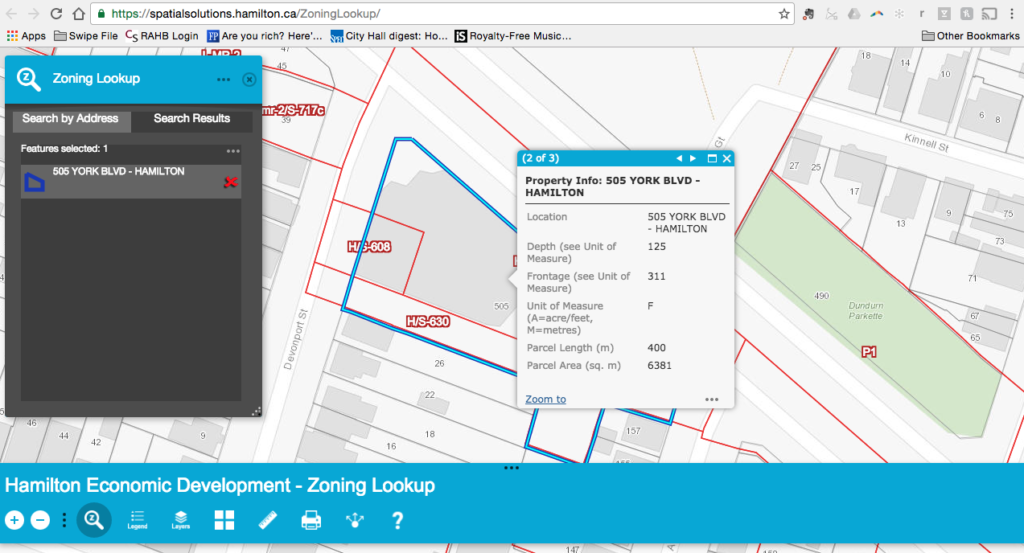Click the Hamilton Economic Development title
The width and height of the screenshot is (1024, 553).
[219, 485]
